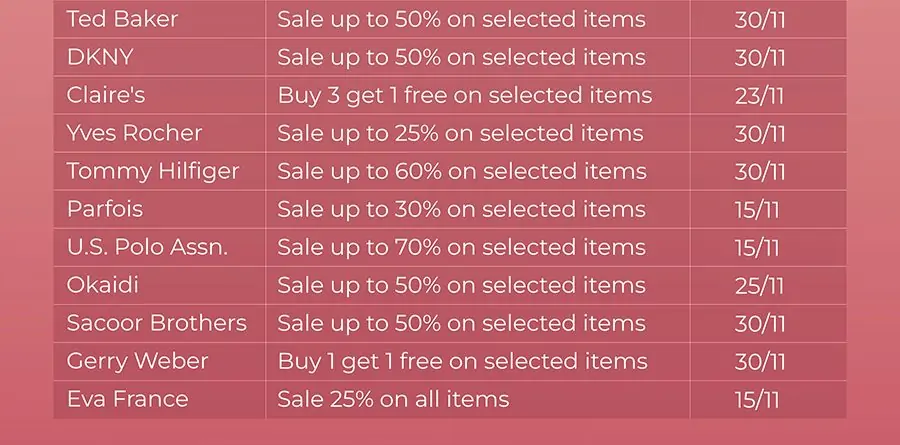
Task: Select the 25/11 date for Okaidi
Action: (759, 285)
